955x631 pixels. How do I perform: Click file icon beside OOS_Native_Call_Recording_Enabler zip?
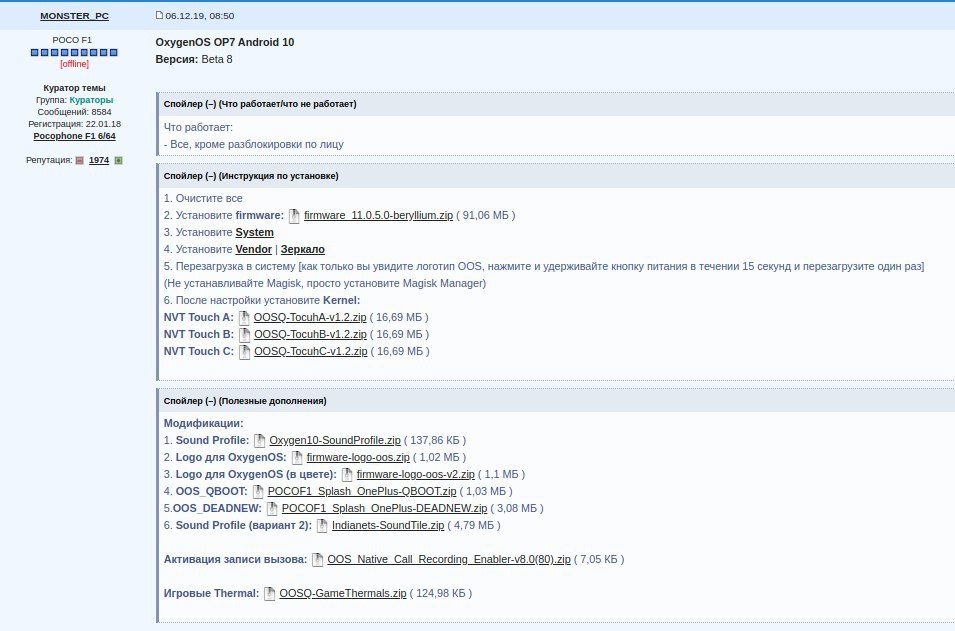(317, 560)
